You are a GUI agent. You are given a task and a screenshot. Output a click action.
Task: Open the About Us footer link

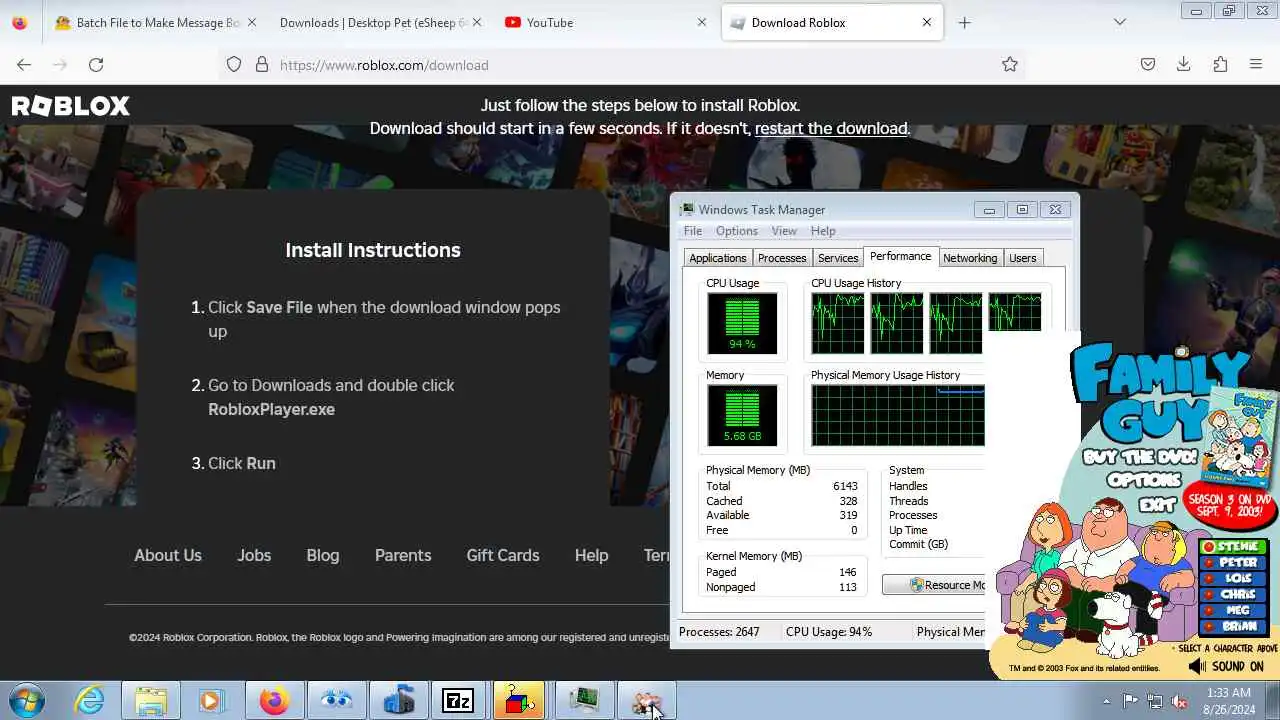pos(168,555)
